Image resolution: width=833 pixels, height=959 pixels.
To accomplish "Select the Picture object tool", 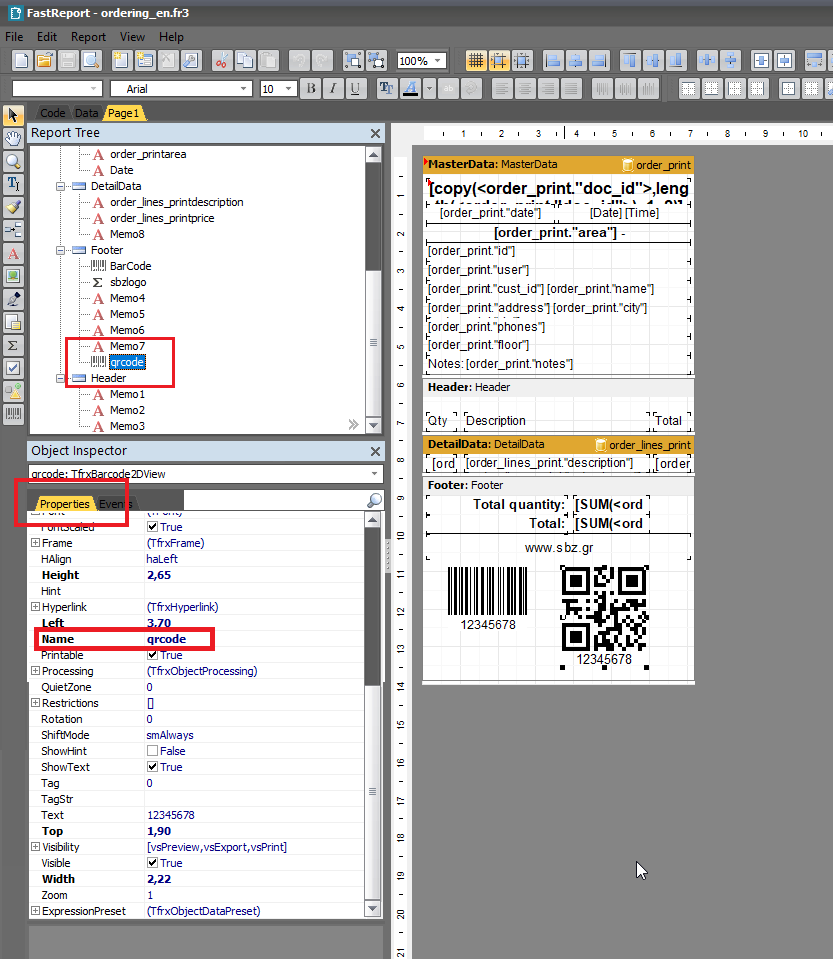I will coord(13,276).
